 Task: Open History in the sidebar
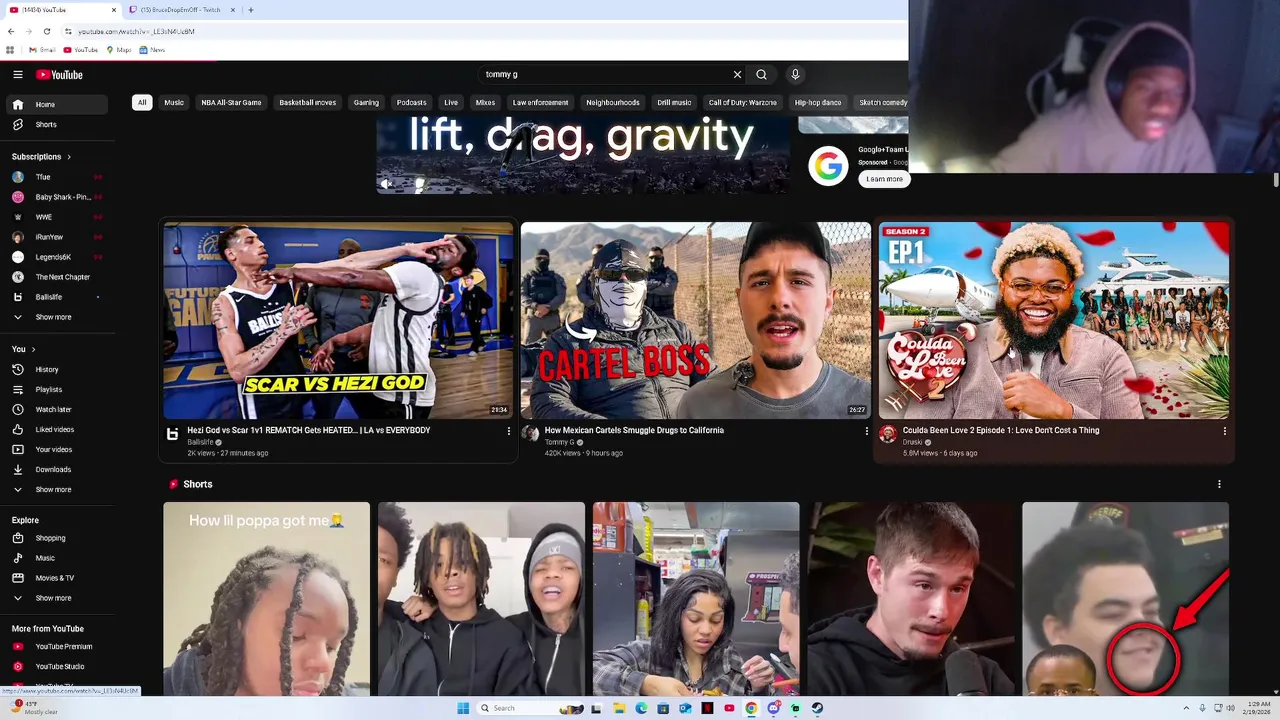click(56, 370)
